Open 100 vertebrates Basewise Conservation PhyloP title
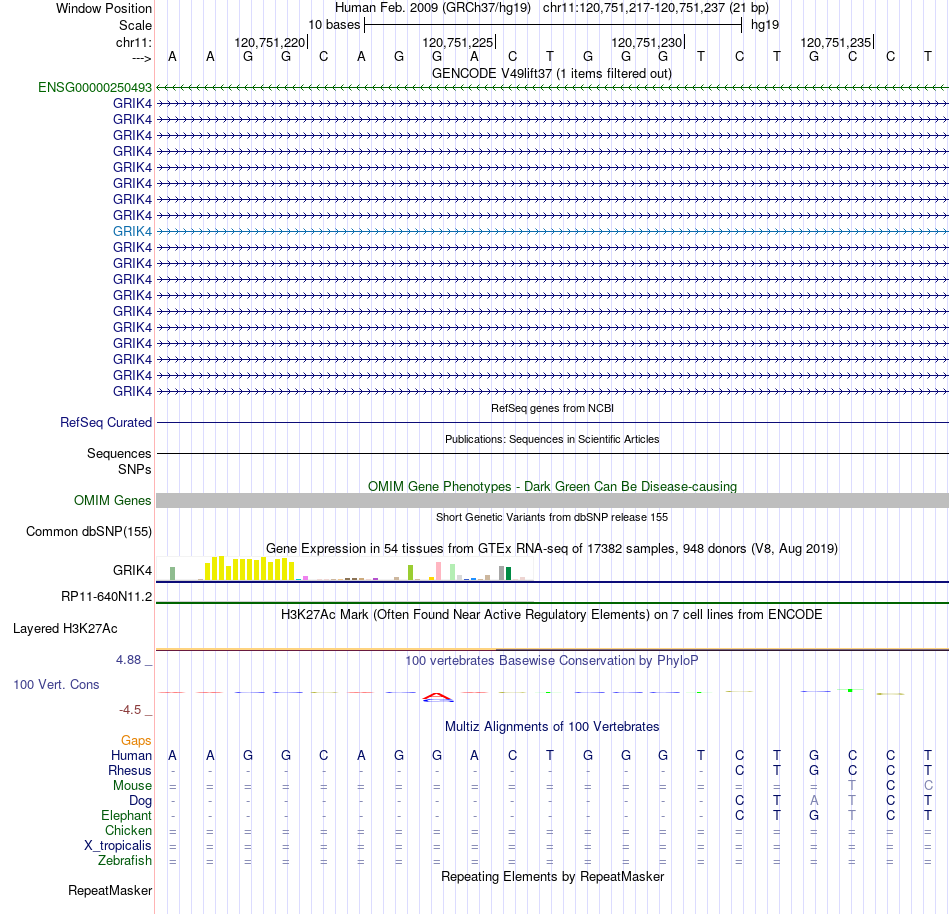950x914 pixels. (552, 660)
